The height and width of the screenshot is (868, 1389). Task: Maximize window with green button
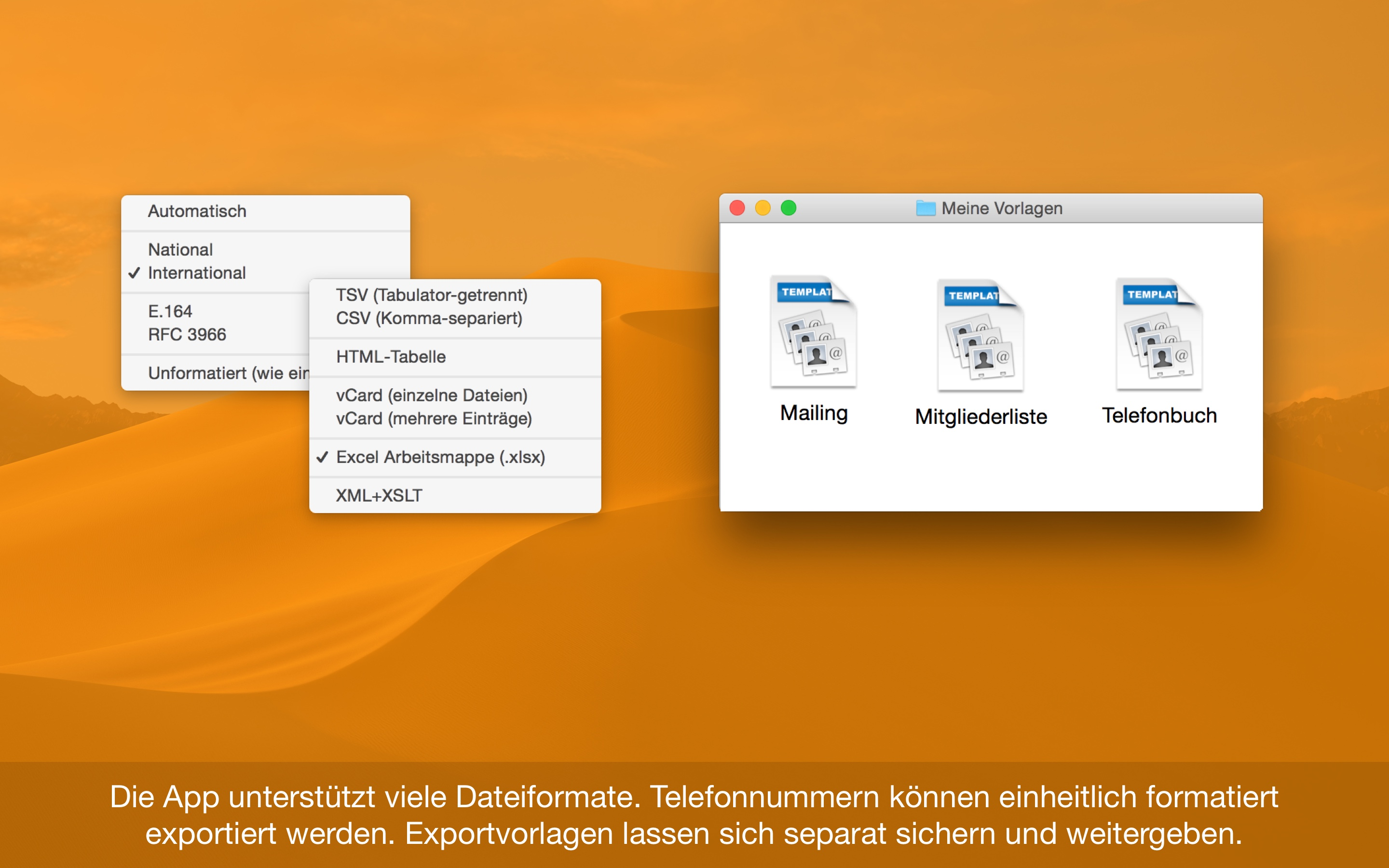point(789,208)
